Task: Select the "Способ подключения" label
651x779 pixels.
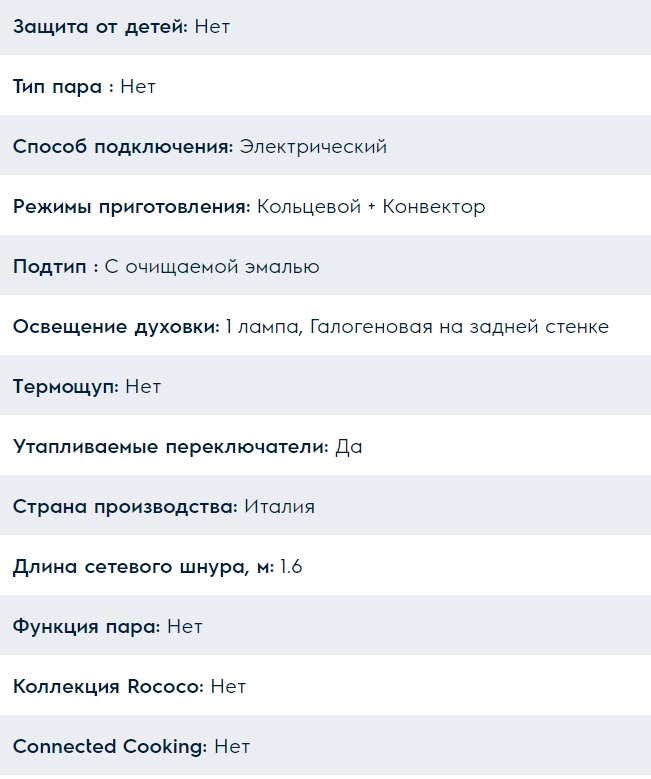Action: [123, 147]
